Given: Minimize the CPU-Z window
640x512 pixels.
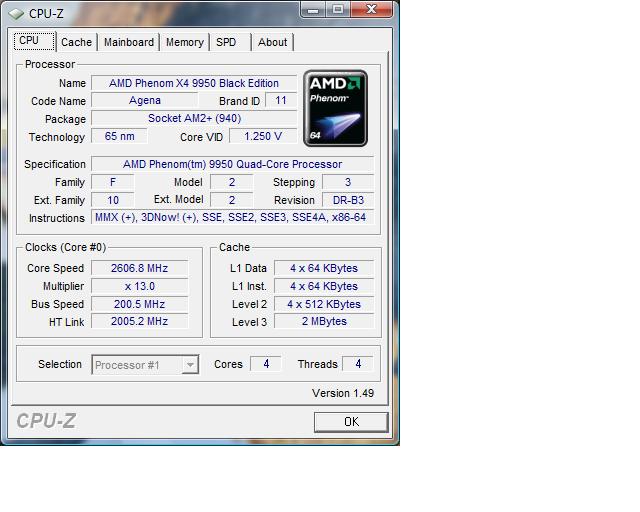Looking at the screenshot, I should tap(313, 10).
